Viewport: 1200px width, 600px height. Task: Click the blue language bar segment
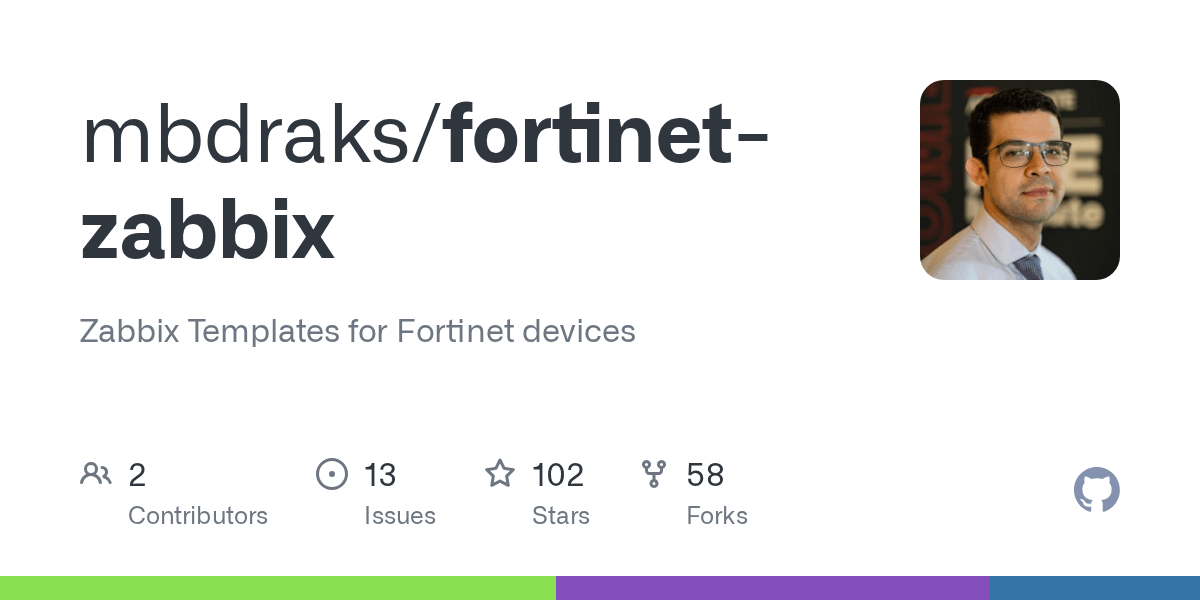(x=1095, y=588)
